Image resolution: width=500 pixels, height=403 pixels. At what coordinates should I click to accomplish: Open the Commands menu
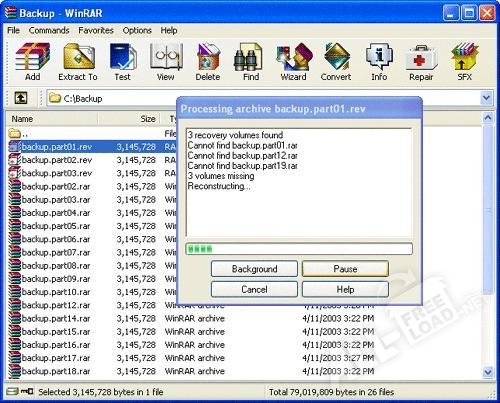(x=49, y=30)
